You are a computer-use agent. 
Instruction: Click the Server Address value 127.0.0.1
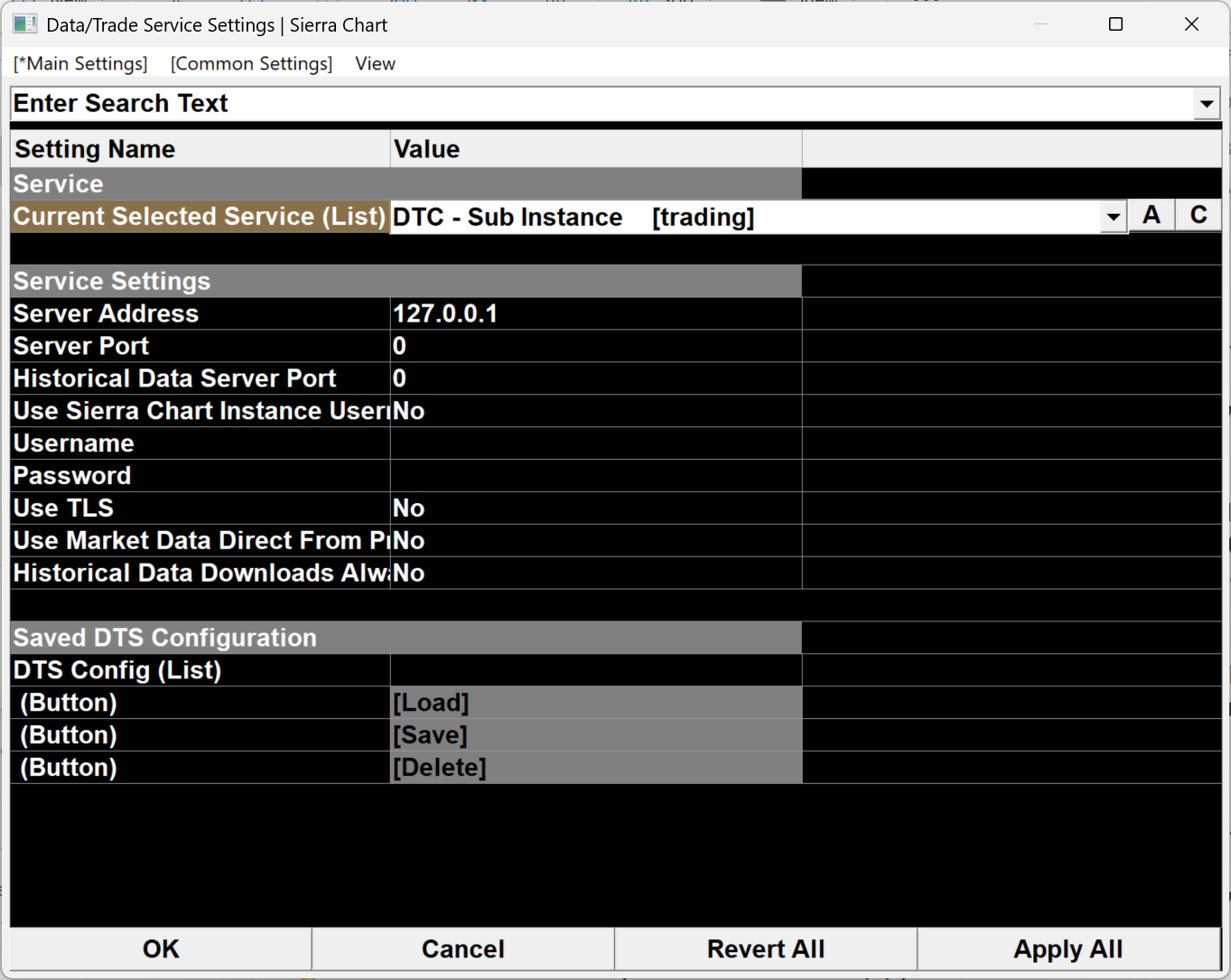[x=596, y=313]
